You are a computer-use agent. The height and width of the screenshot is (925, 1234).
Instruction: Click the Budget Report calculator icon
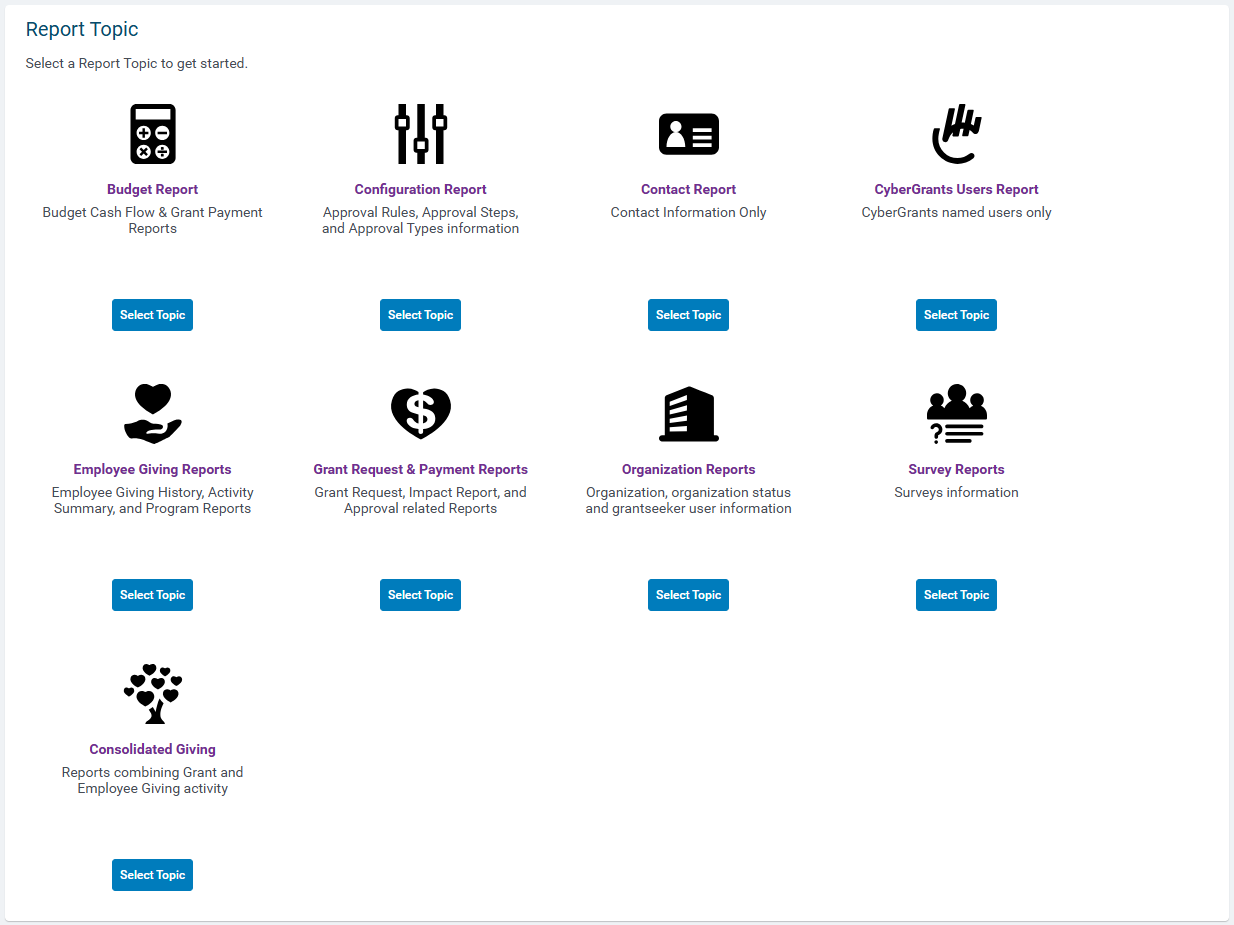pyautogui.click(x=153, y=134)
